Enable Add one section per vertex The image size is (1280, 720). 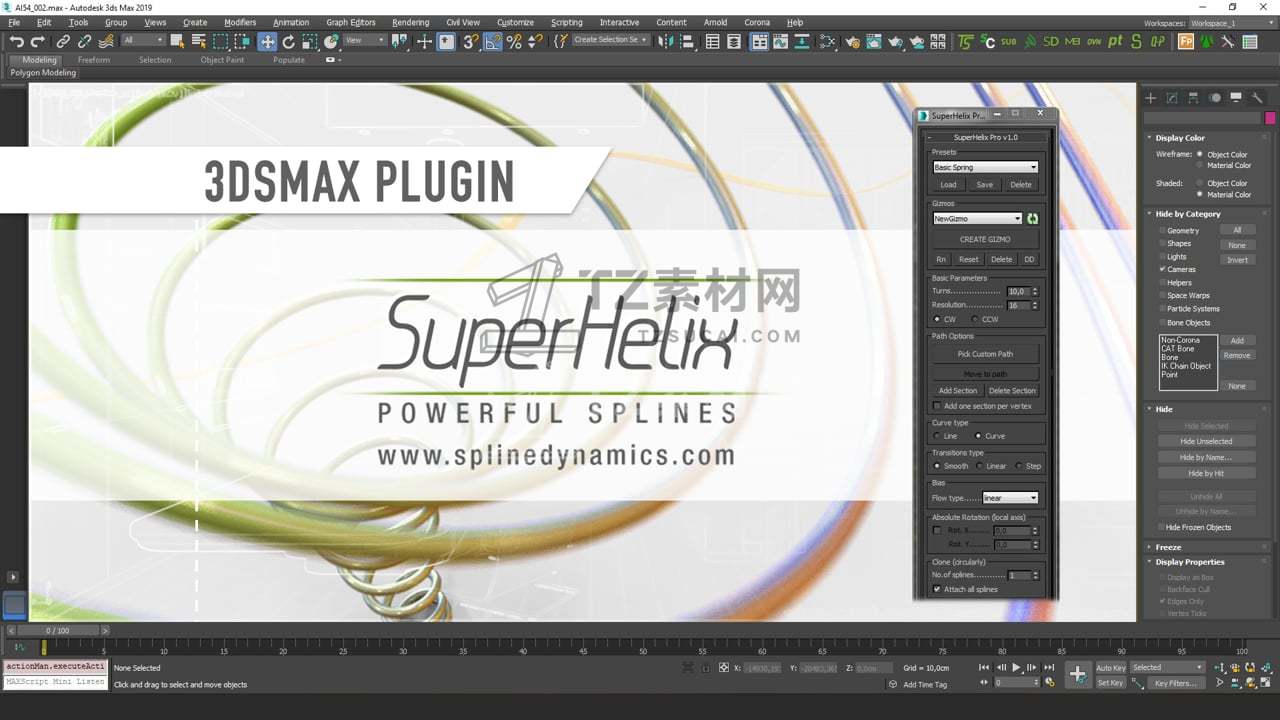[x=937, y=406]
